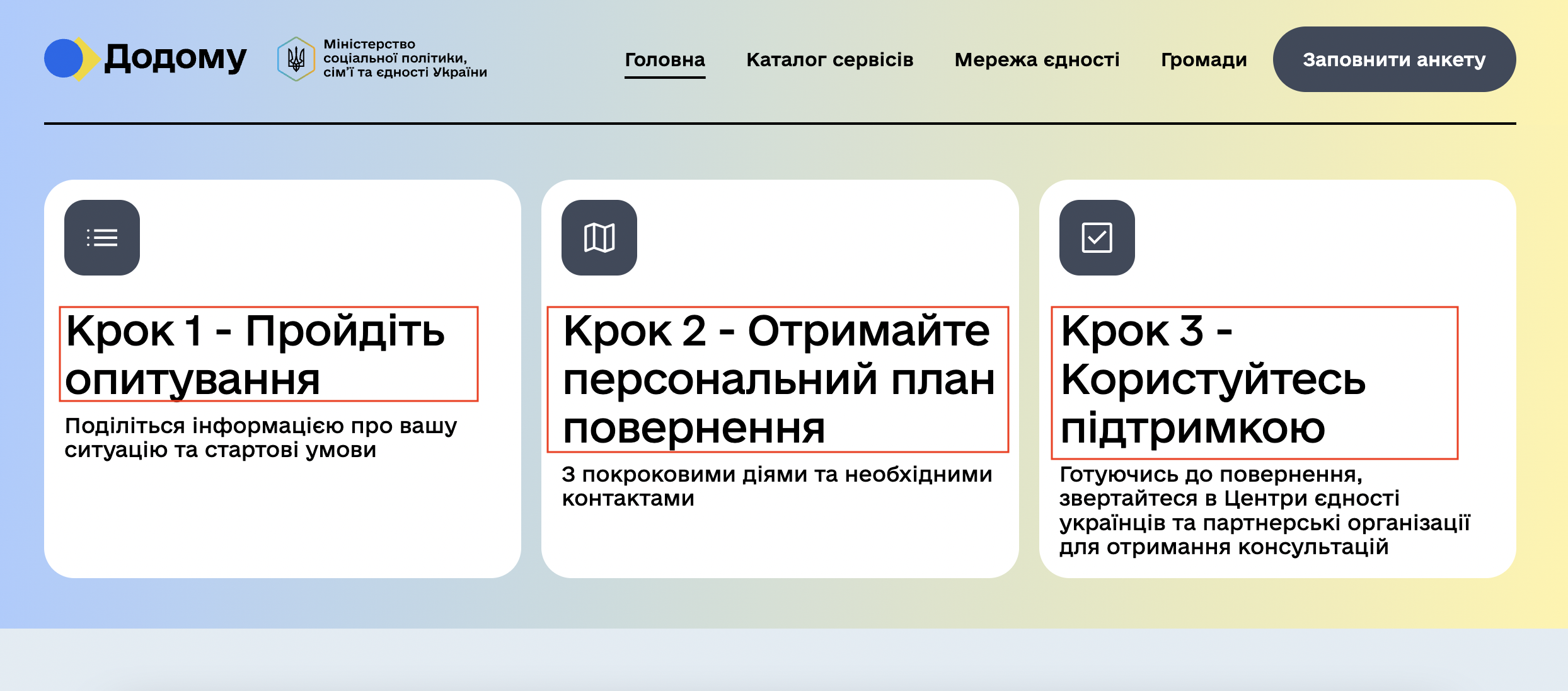Click Міністерство соціальної політики text
This screenshot has height=691, width=1568.
click(x=405, y=58)
